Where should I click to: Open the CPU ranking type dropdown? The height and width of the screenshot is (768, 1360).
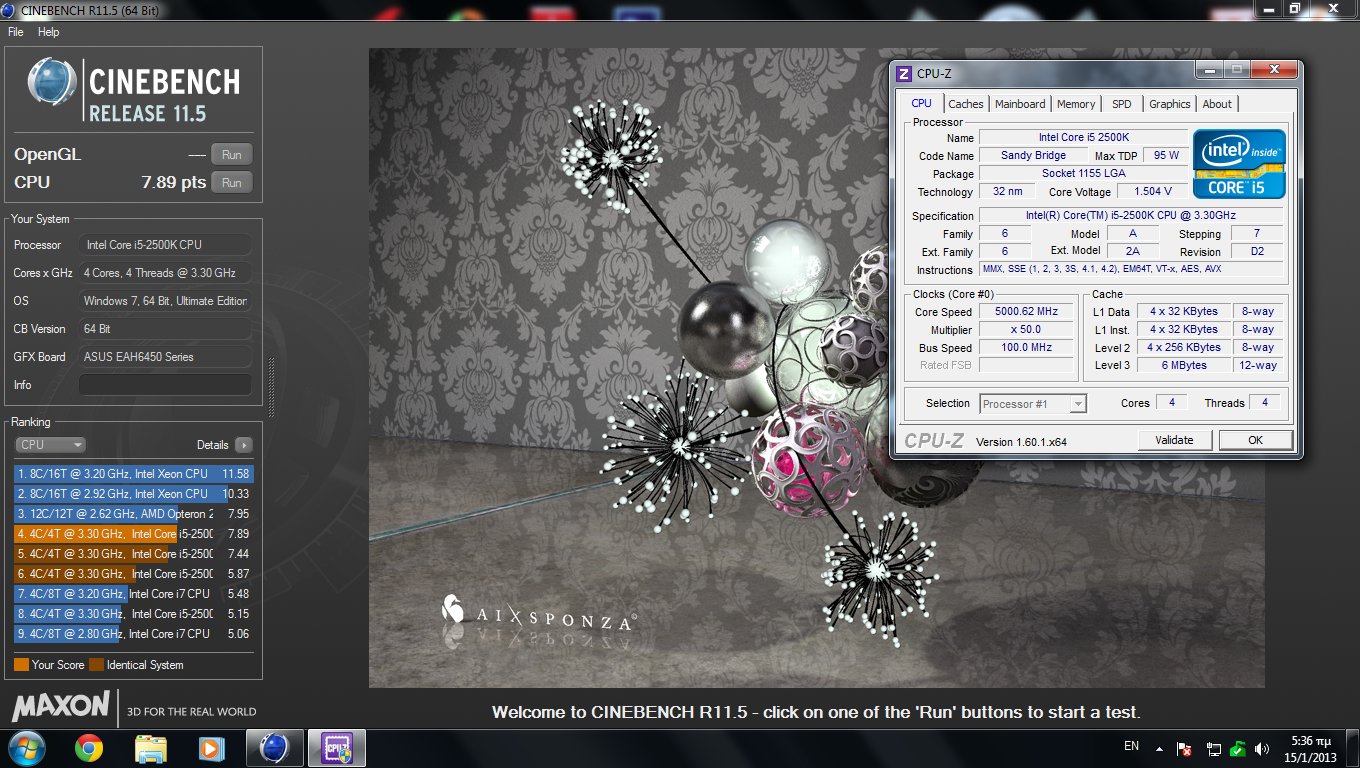[x=50, y=445]
